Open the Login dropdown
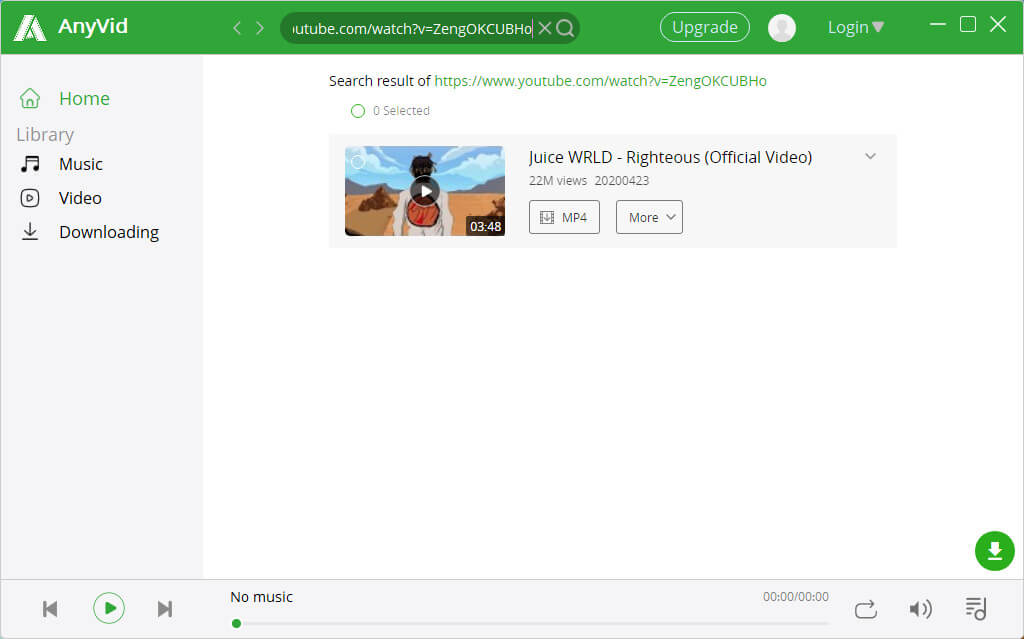The image size is (1024, 639). click(856, 27)
